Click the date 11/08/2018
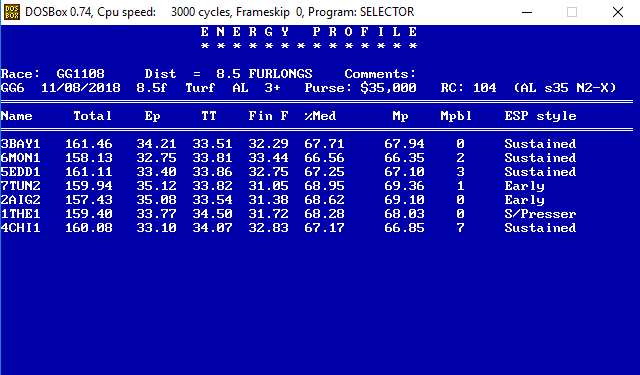 81,88
